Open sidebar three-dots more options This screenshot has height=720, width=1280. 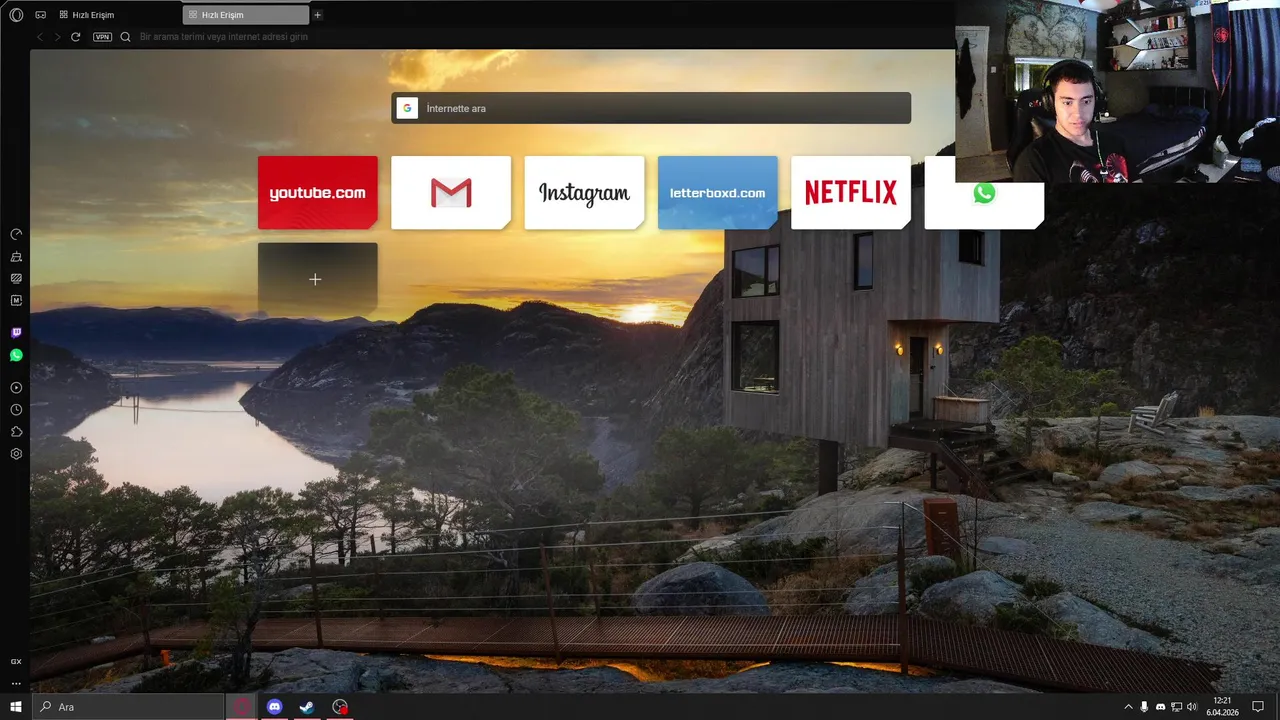coord(16,683)
